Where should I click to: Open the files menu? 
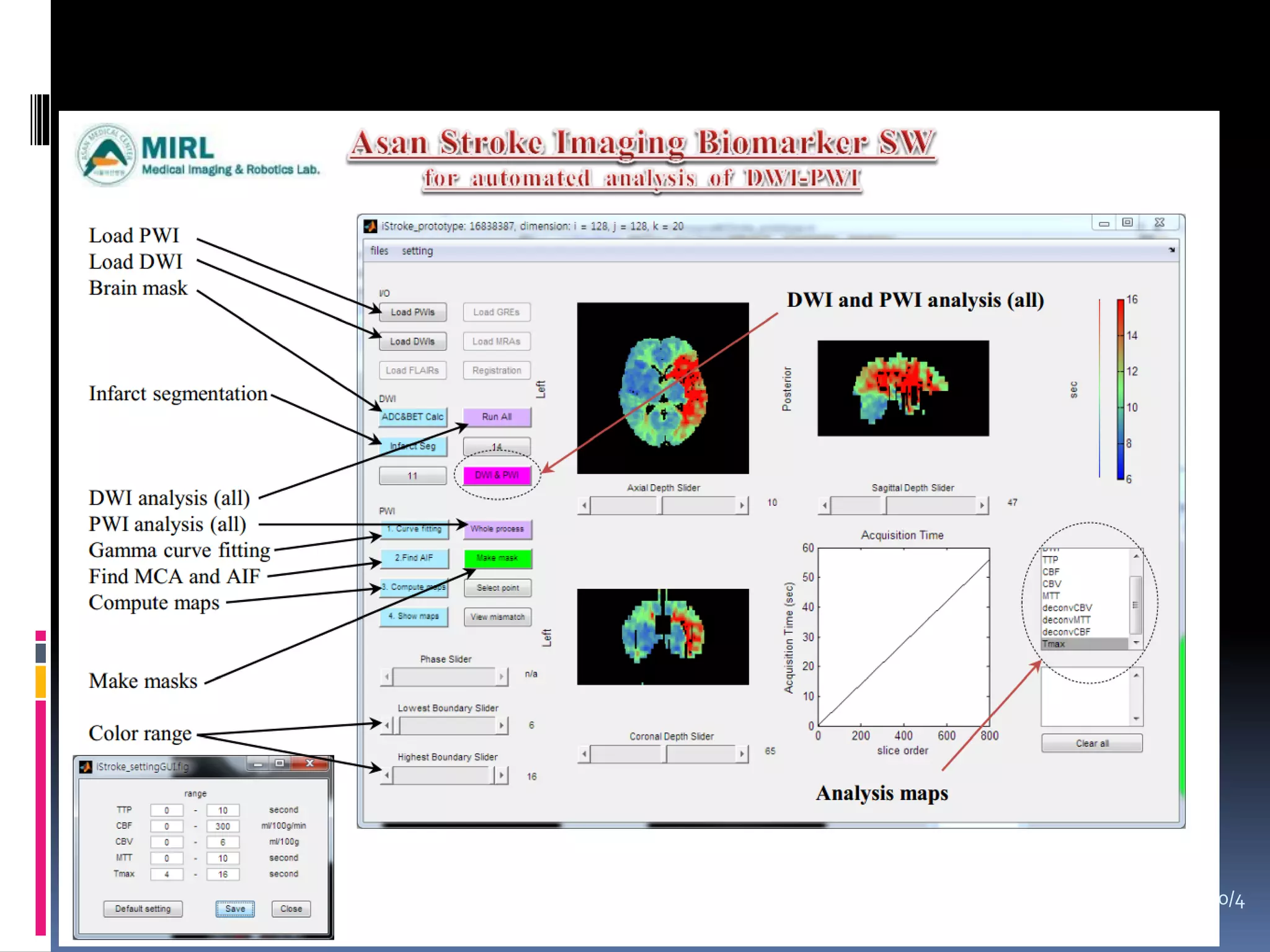point(379,250)
